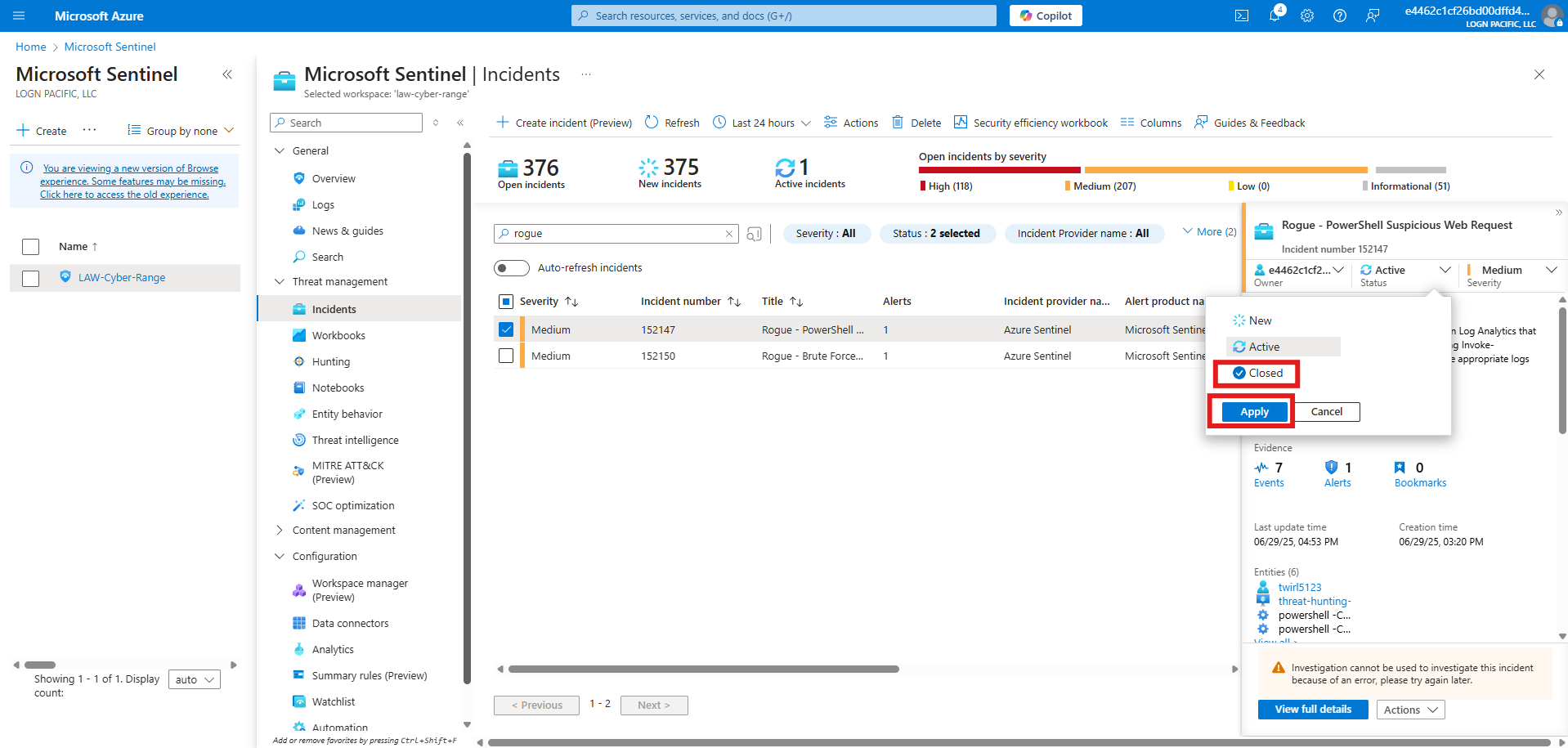Image resolution: width=1568 pixels, height=748 pixels.
Task: Open the Azure portal hamburger menu
Action: click(x=19, y=16)
